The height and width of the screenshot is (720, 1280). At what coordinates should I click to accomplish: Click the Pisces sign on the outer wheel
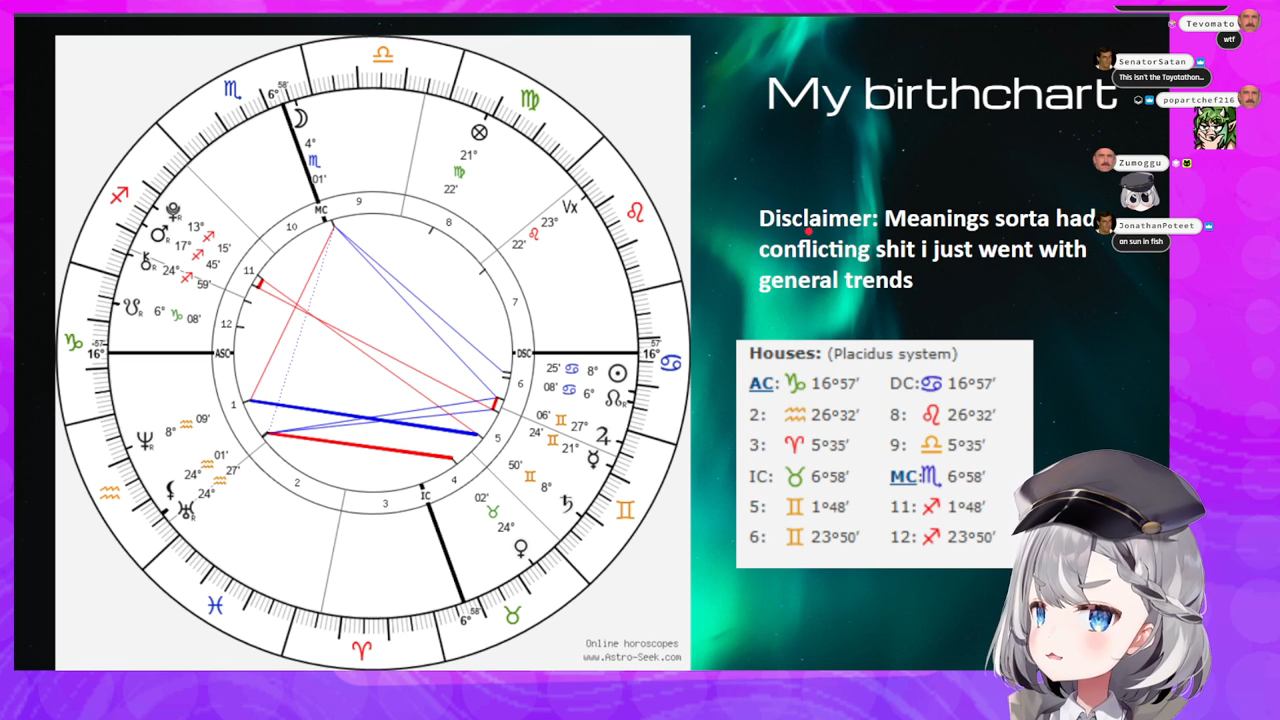coord(215,605)
